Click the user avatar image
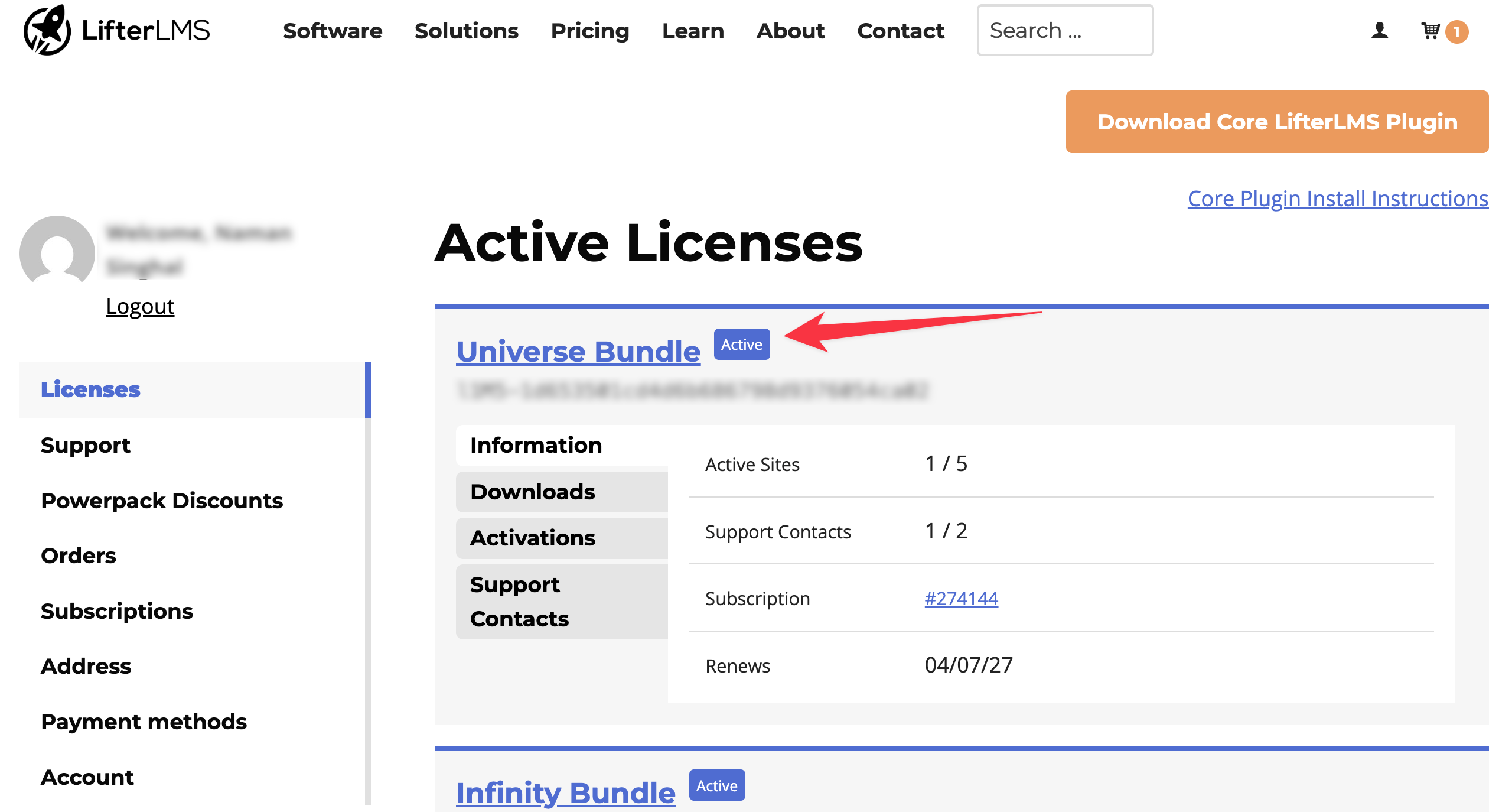1512x812 pixels. coord(57,251)
